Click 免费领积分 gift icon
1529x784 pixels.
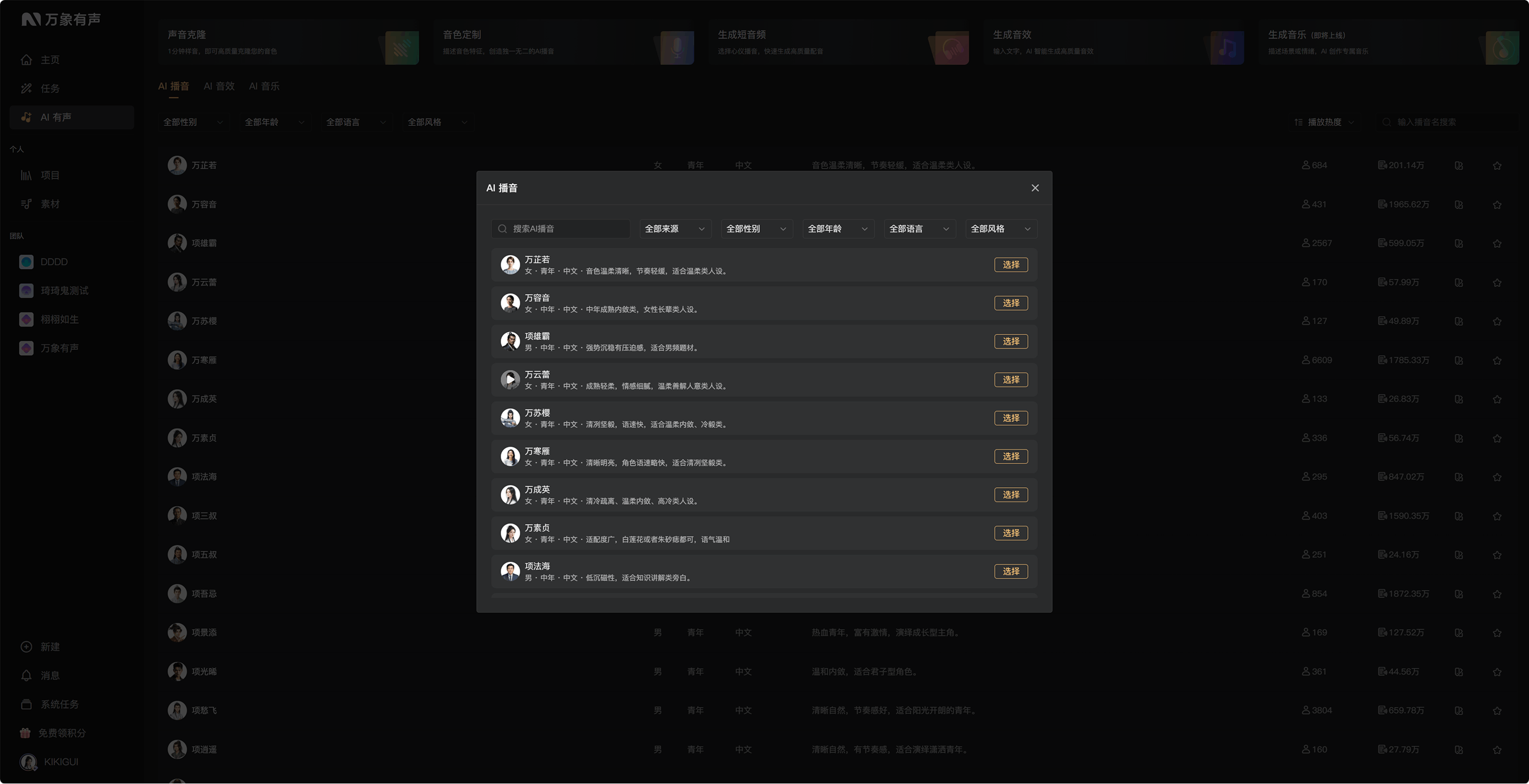(25, 733)
